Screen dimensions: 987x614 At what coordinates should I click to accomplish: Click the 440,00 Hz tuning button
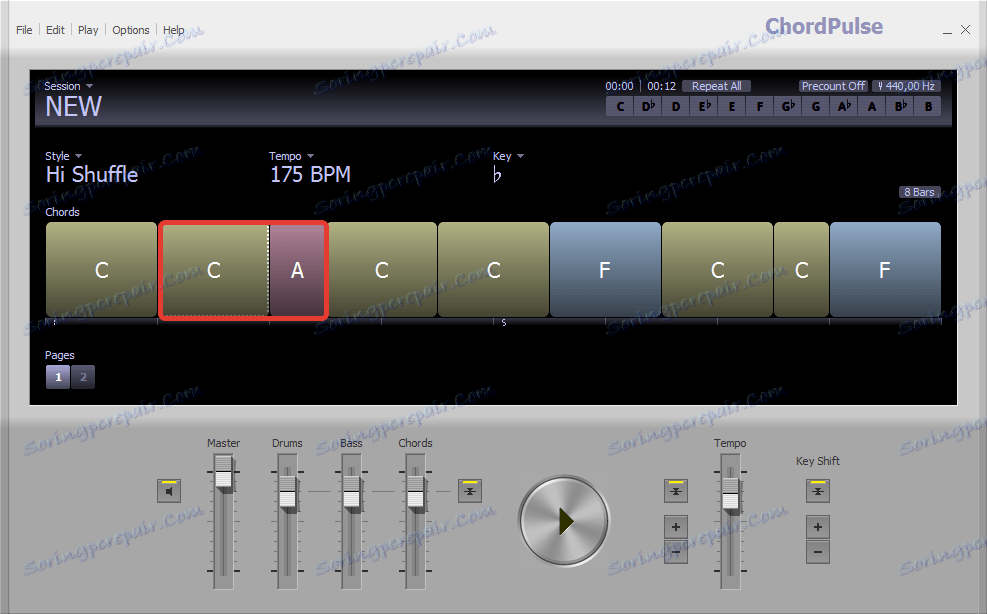[906, 86]
